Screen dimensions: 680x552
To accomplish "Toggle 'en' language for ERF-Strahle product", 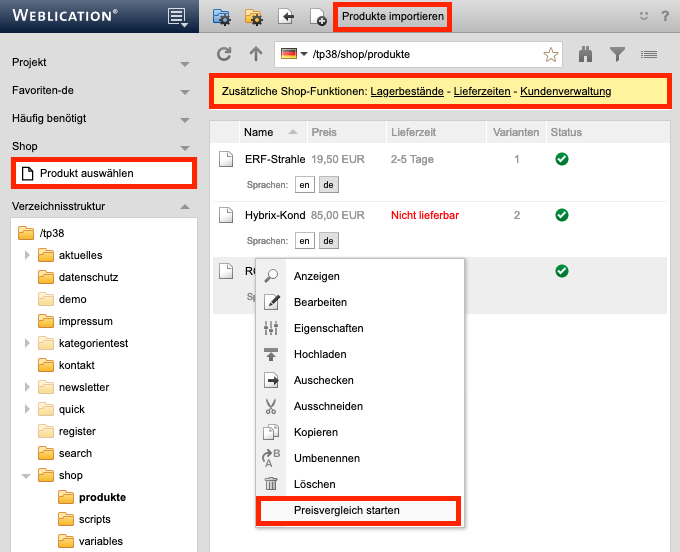I will [304, 185].
